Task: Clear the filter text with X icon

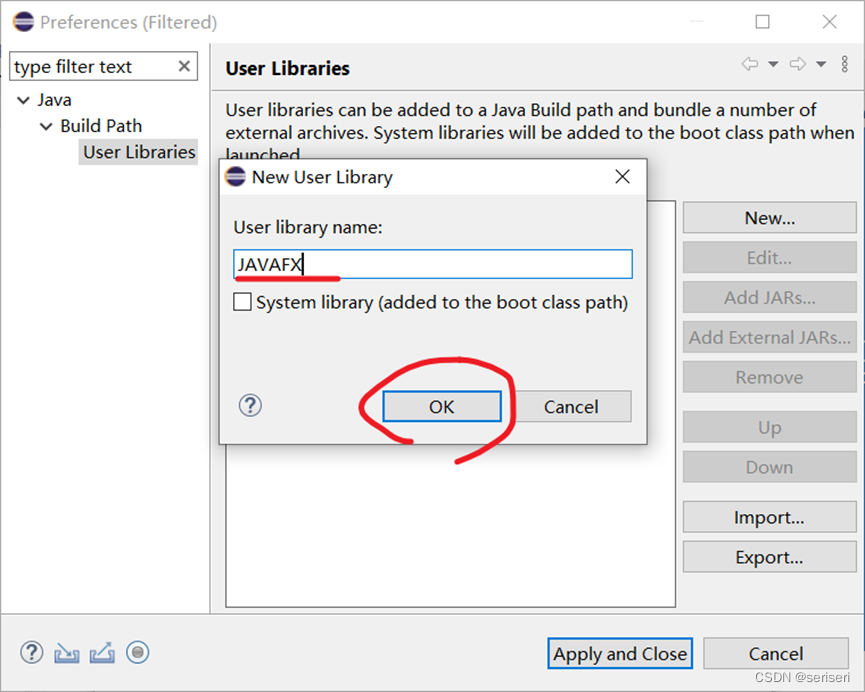Action: (x=184, y=66)
